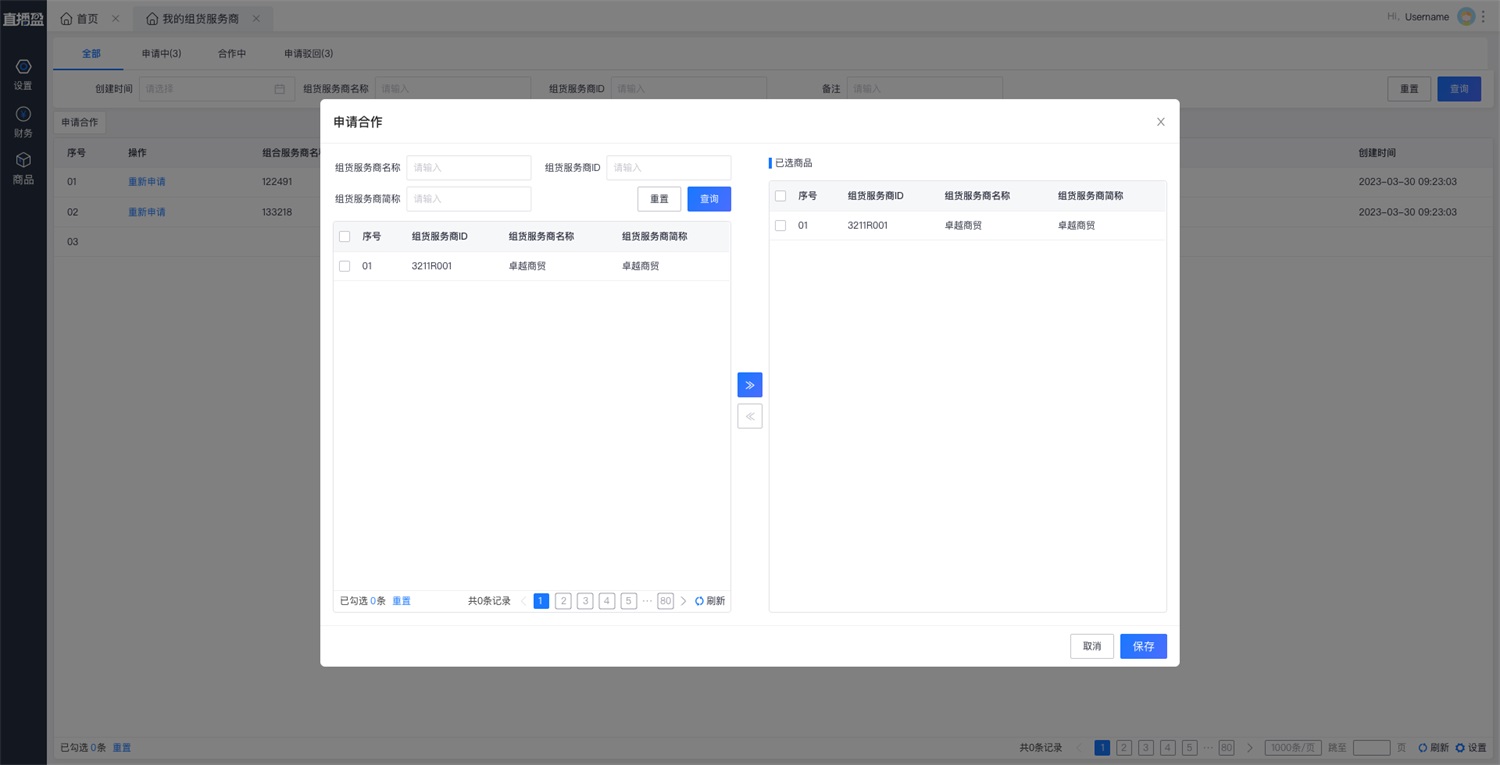Click the move-left double arrow transfer button
This screenshot has height=765, width=1500.
pyautogui.click(x=749, y=416)
